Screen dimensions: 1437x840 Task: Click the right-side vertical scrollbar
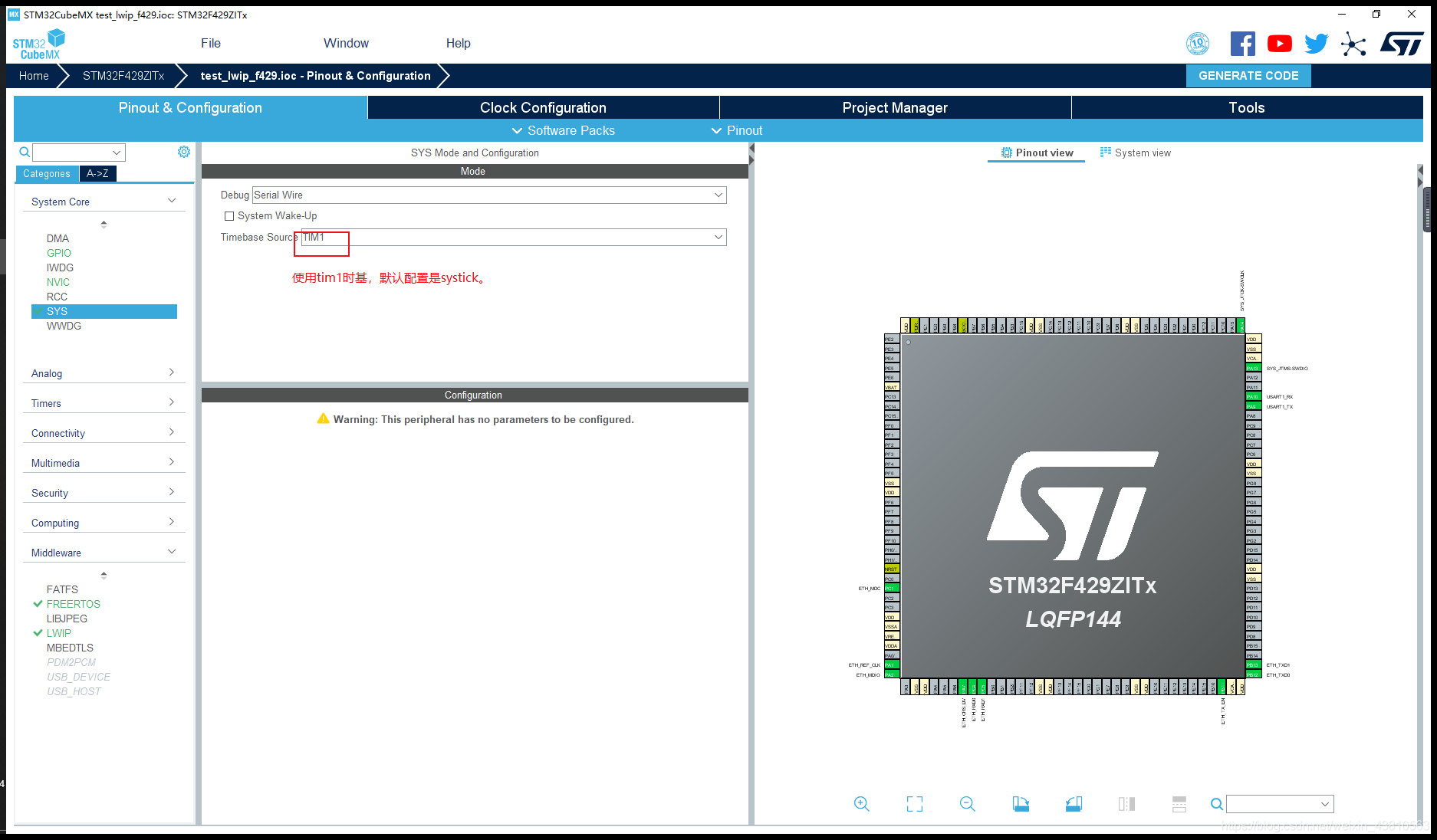(1427, 209)
